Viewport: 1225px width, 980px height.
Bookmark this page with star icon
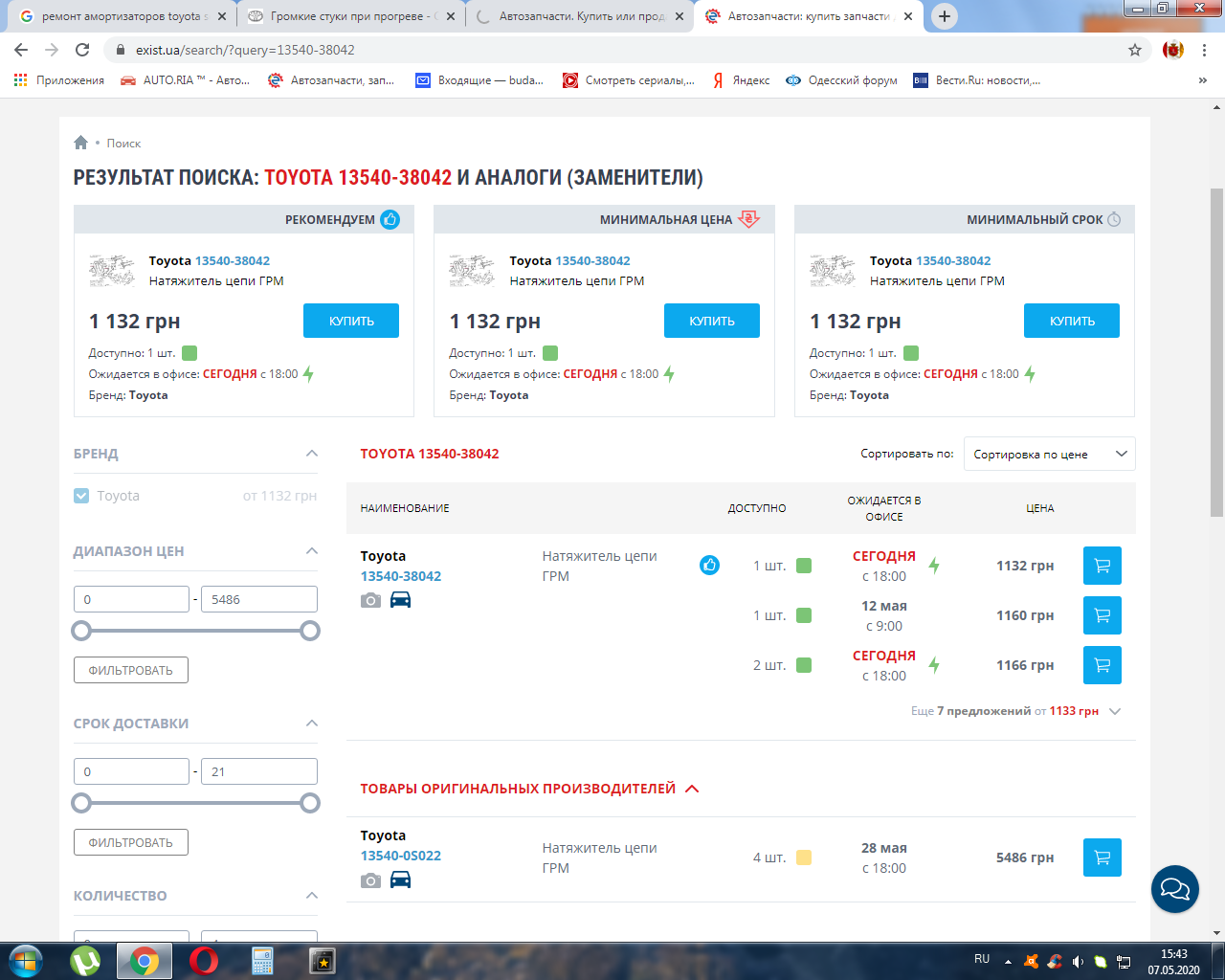coord(1135,50)
